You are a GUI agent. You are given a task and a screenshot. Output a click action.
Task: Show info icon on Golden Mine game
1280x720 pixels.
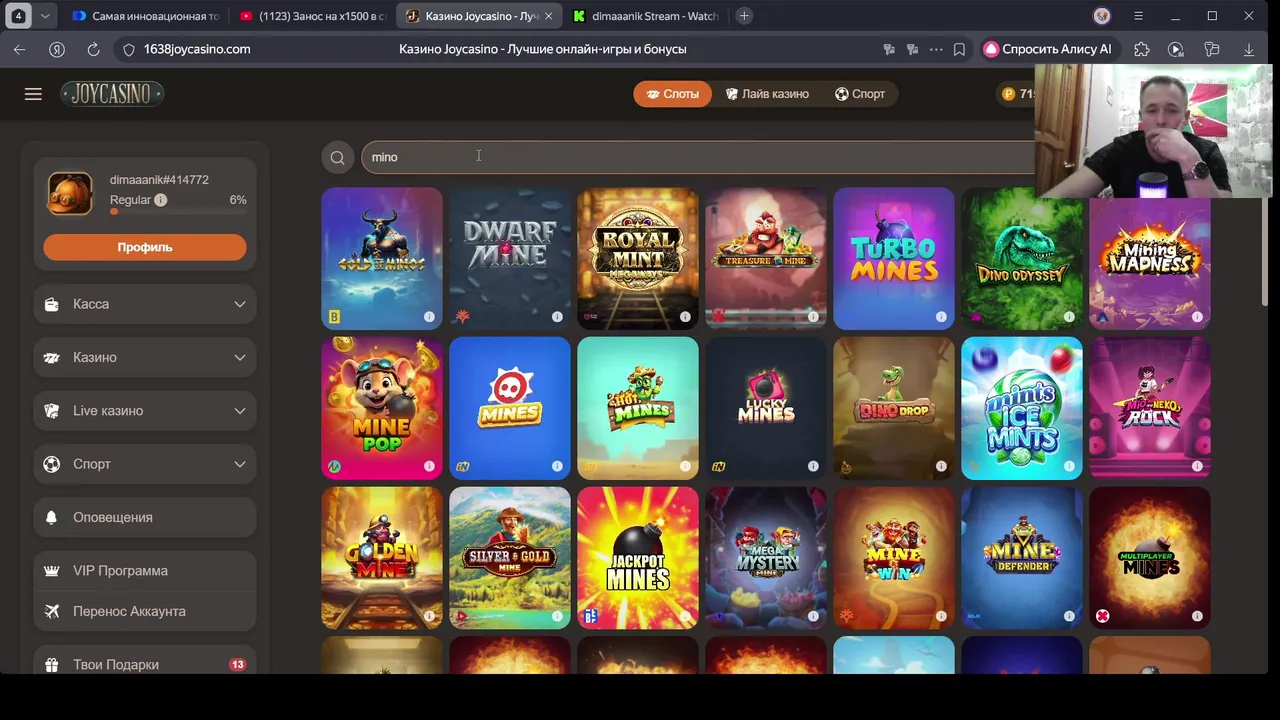[x=429, y=616]
